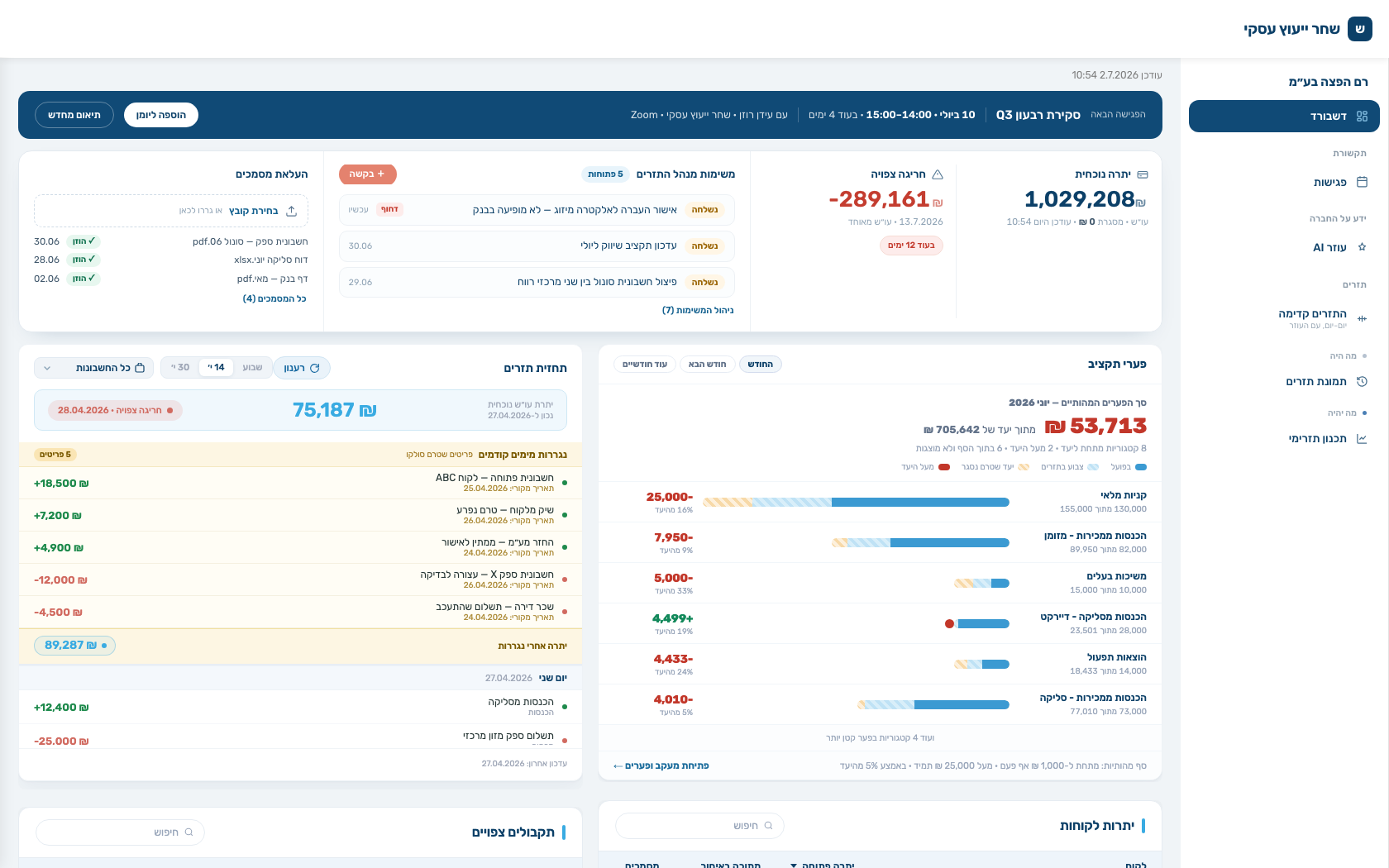The width and height of the screenshot is (1389, 868).
Task: Click the רענון refresh button
Action: tap(302, 368)
